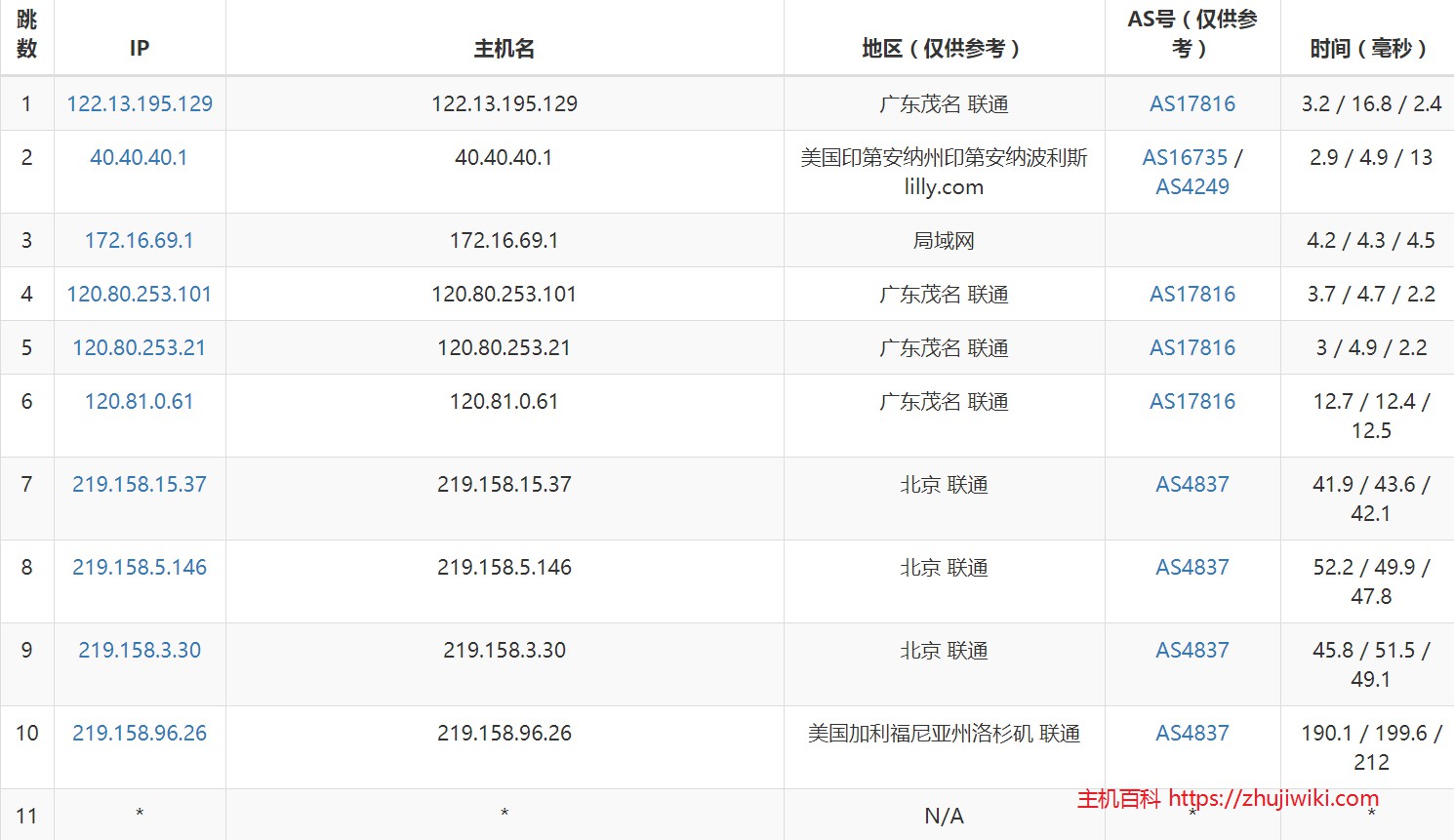Screen dimensions: 1454x840
Task: Select hostname cell 120.80.253.21
Action: click(505, 347)
